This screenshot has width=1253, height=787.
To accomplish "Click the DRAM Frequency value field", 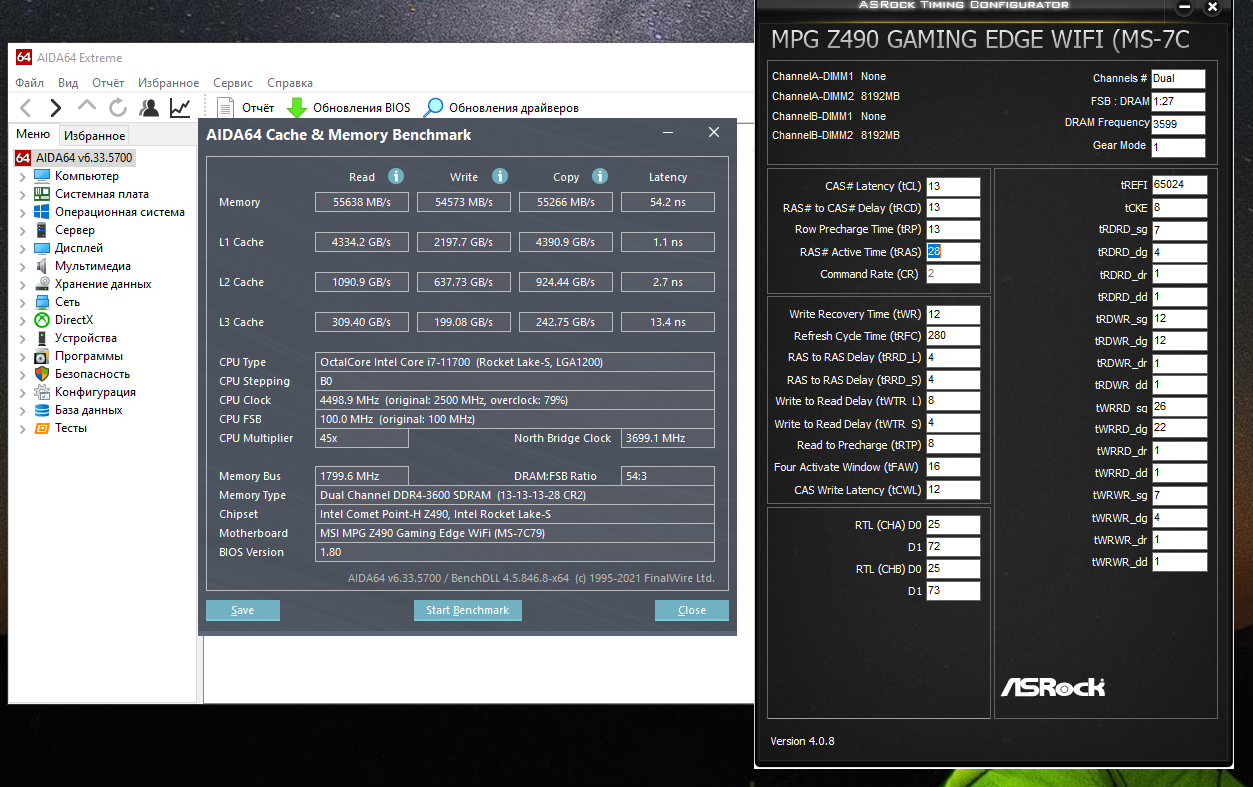I will (x=1178, y=125).
